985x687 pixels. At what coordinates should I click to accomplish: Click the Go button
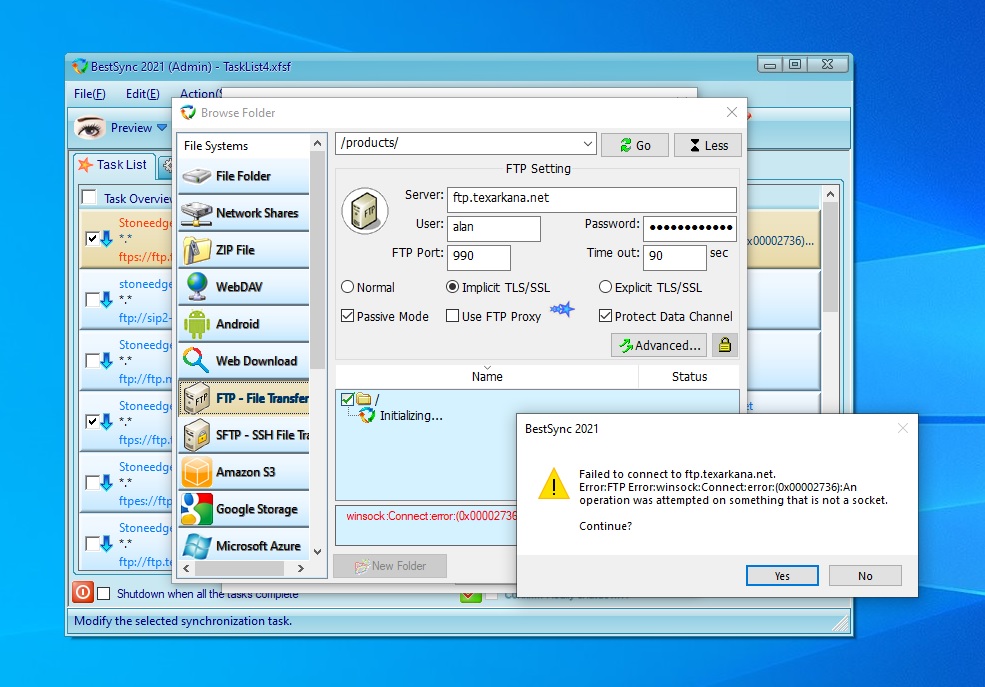coord(634,145)
